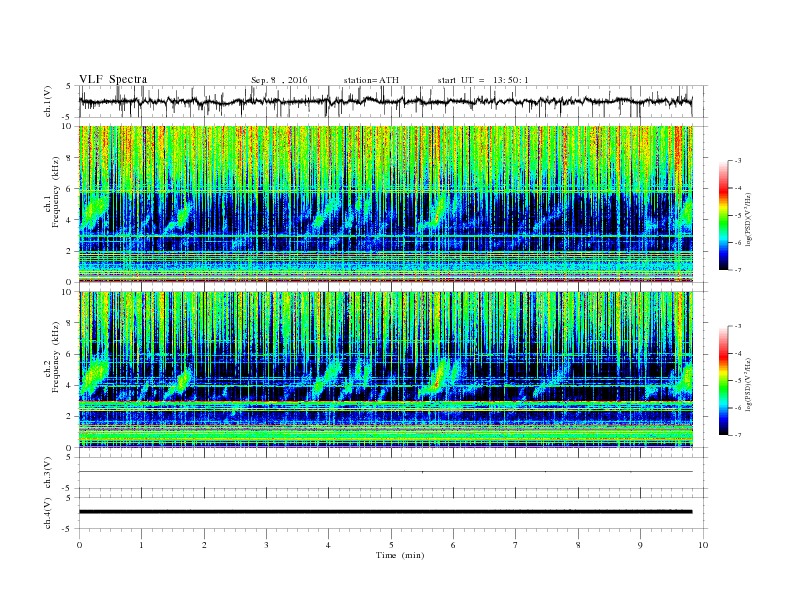Screen dimensions: 792x612
Task: Click the time axis tick label "8"
Action: point(578,545)
